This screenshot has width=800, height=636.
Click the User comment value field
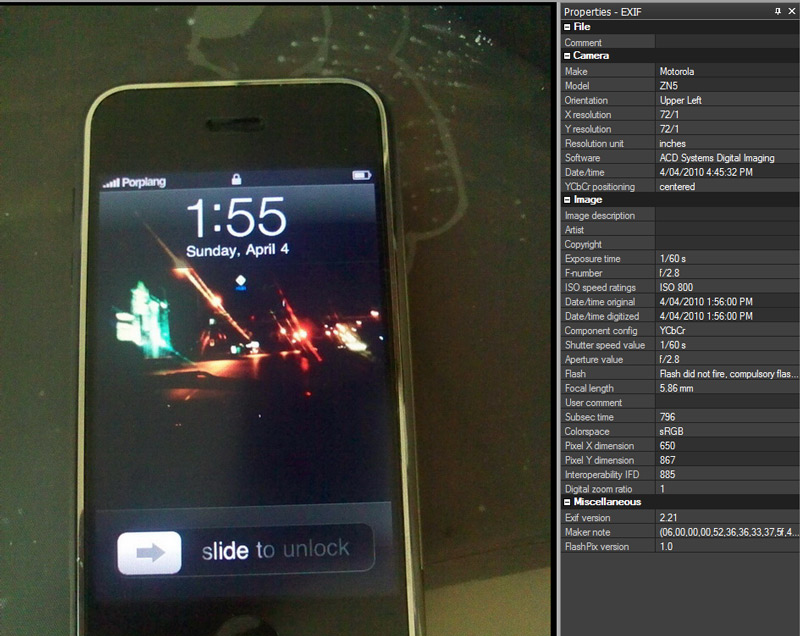click(727, 402)
